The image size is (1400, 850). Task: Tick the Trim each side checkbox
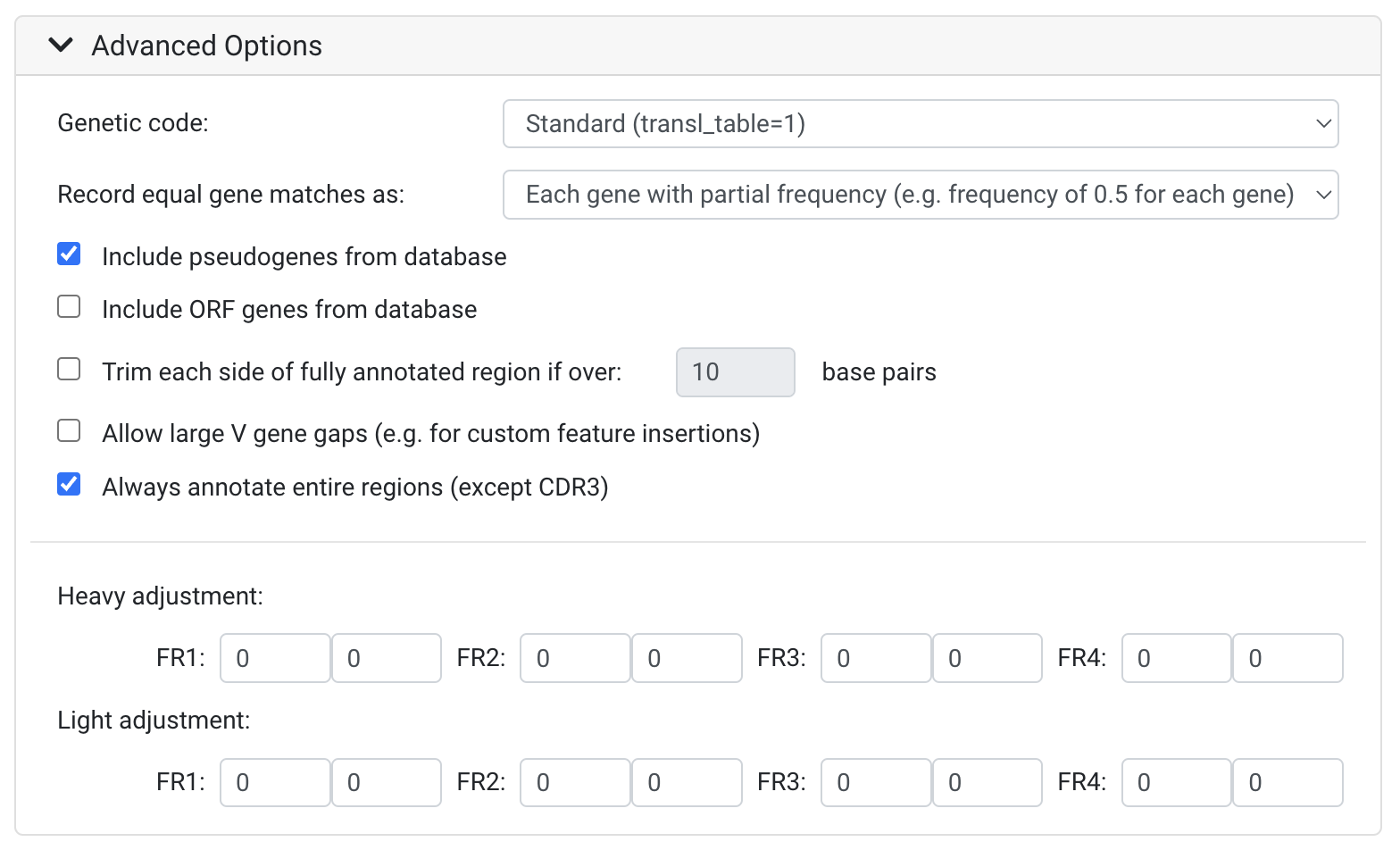click(69, 370)
